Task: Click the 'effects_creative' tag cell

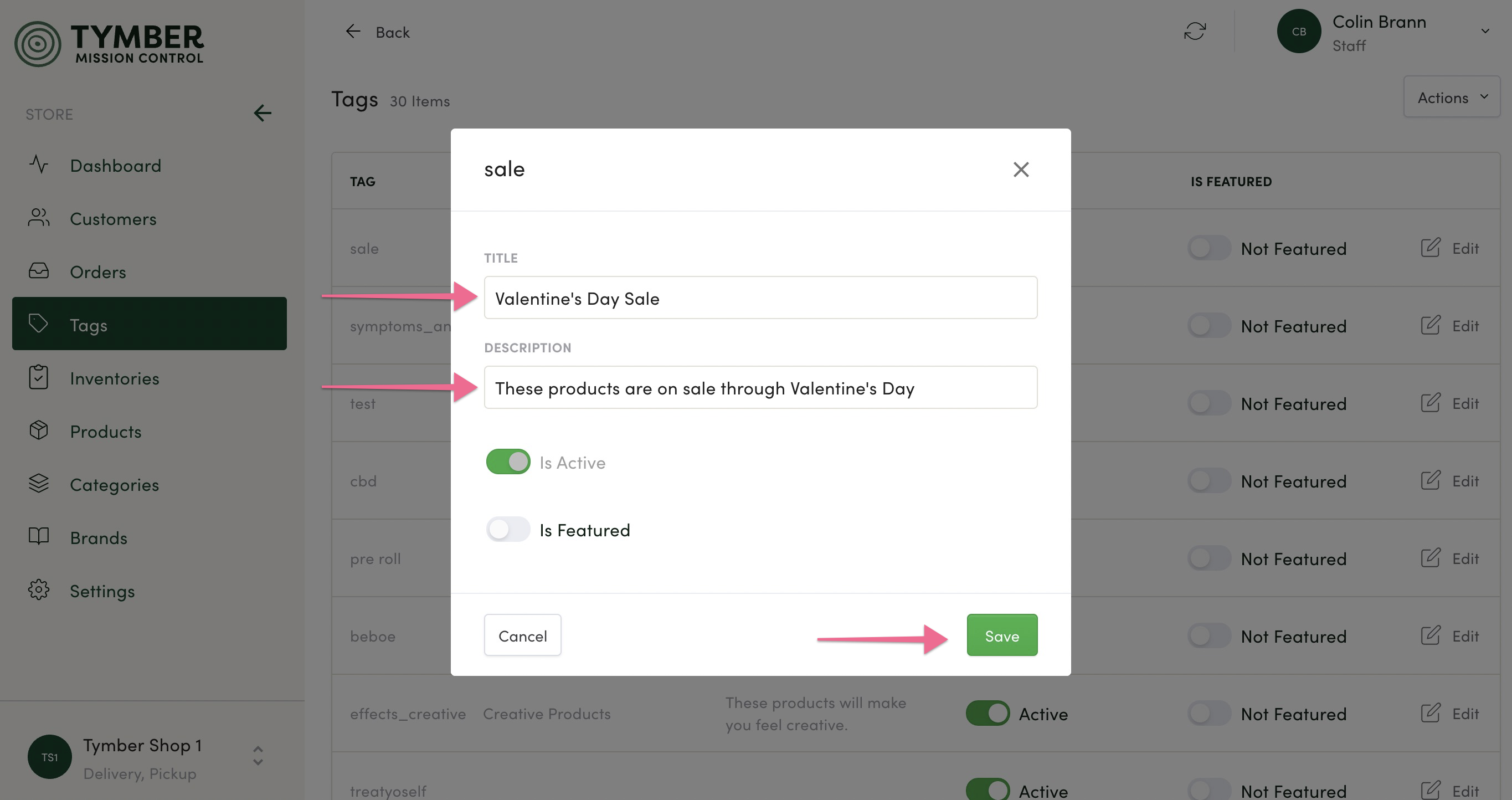Action: coord(408,714)
